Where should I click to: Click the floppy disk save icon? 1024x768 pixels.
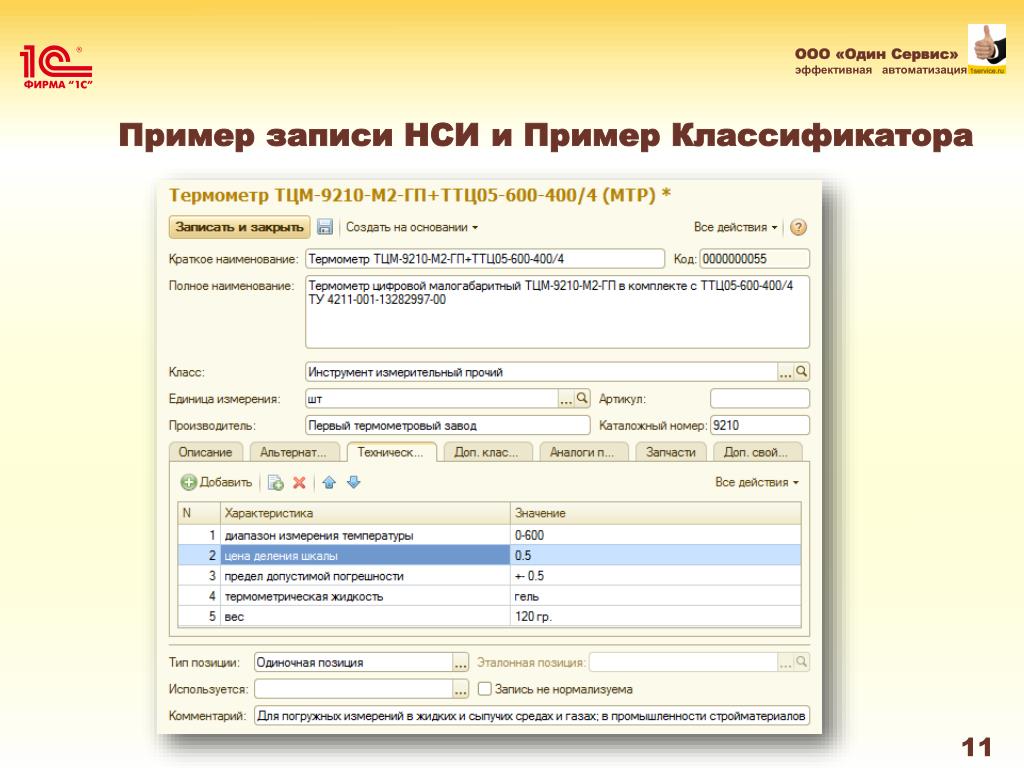pos(325,227)
